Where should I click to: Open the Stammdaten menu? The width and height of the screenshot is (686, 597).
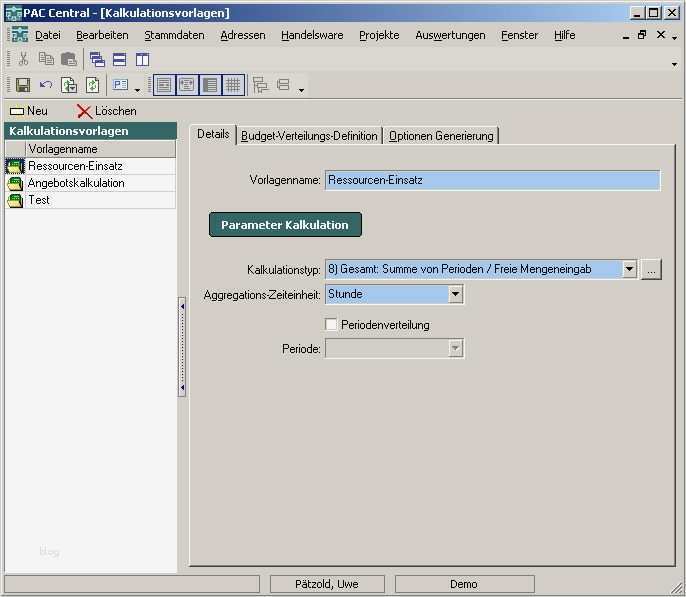pos(174,35)
